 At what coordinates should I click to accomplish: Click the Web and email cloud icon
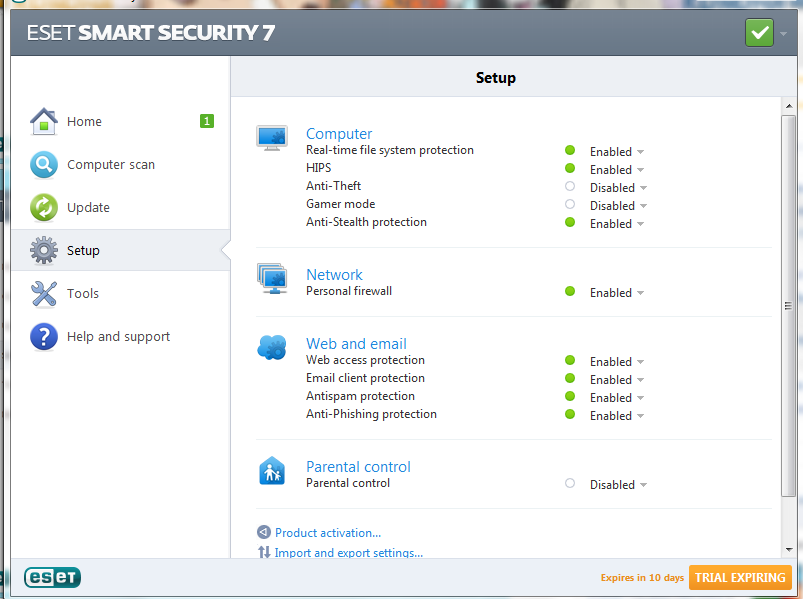272,348
